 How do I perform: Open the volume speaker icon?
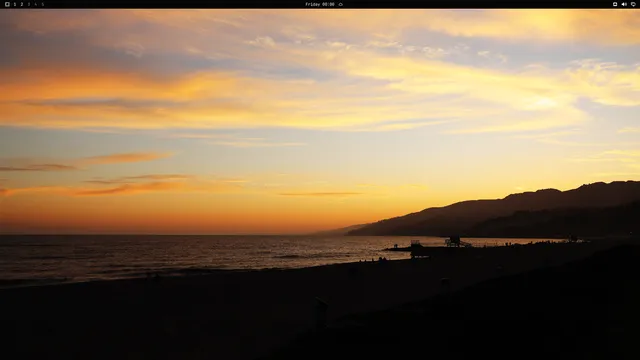pos(624,4)
